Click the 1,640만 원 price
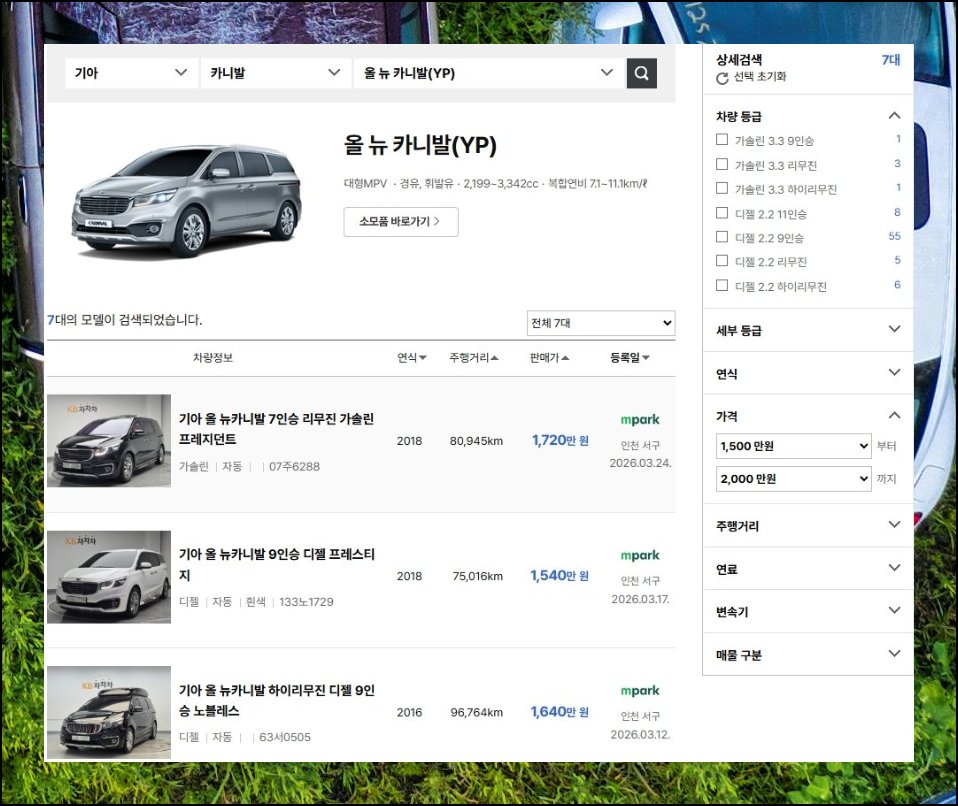This screenshot has height=806, width=958. (560, 712)
